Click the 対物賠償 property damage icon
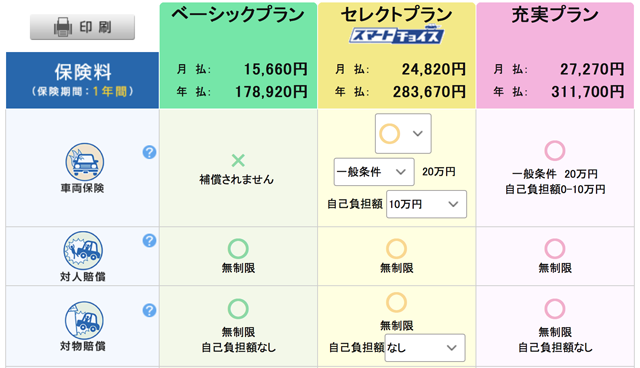Screen dimensions: 640x368 click(84, 320)
